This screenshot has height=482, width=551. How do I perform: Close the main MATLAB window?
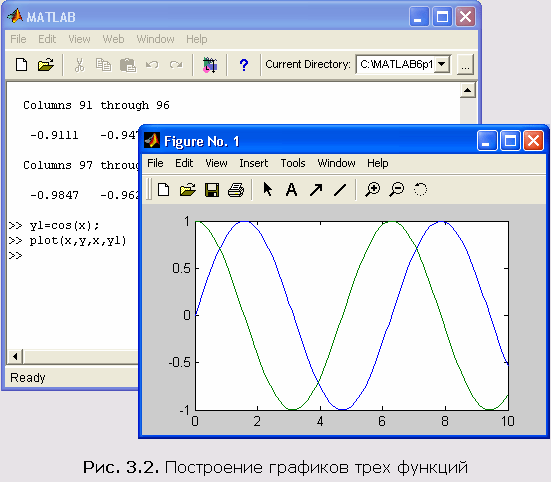(x=465, y=17)
